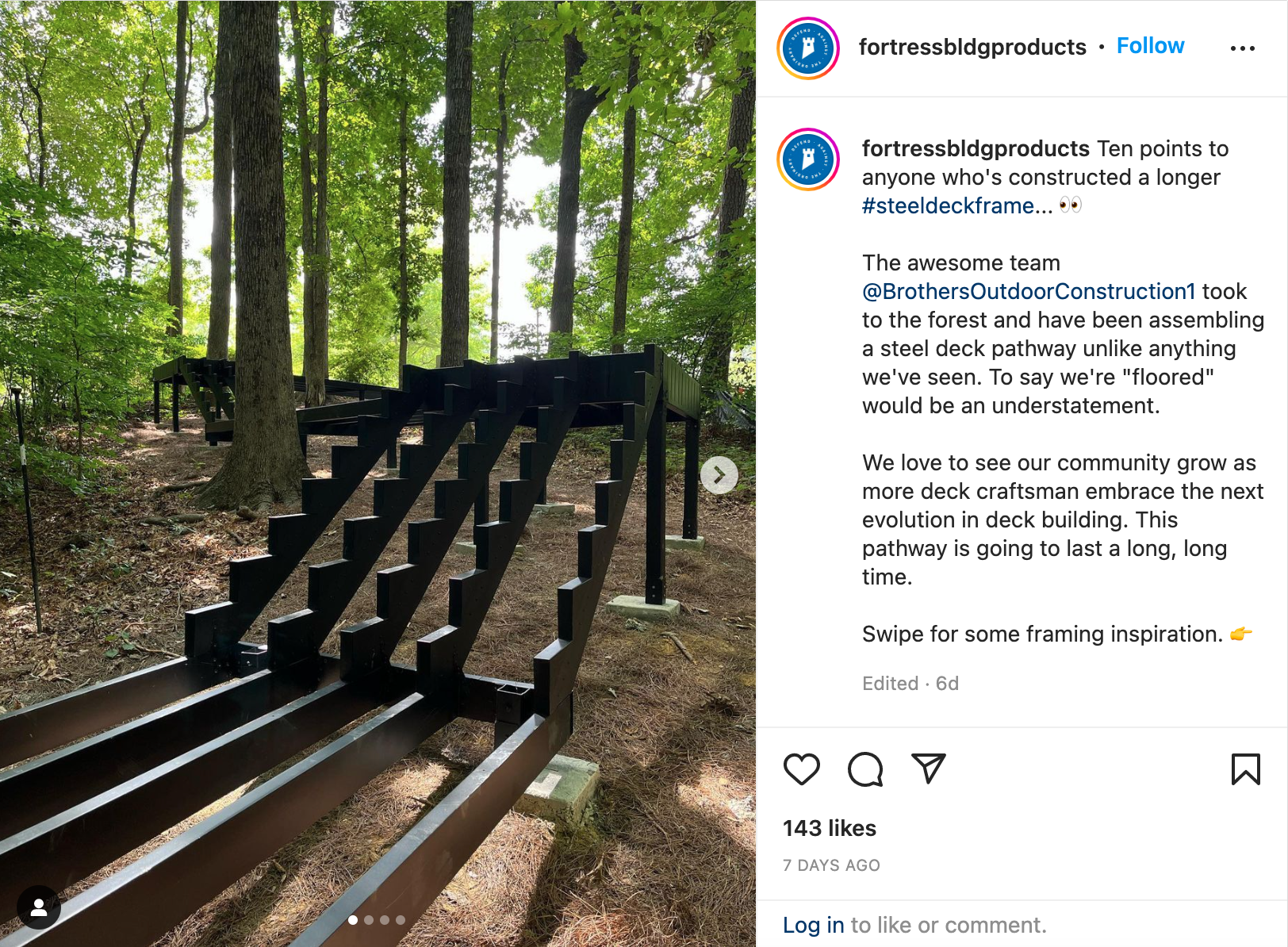Open the header fortressbldgproducts profile picture

[807, 48]
